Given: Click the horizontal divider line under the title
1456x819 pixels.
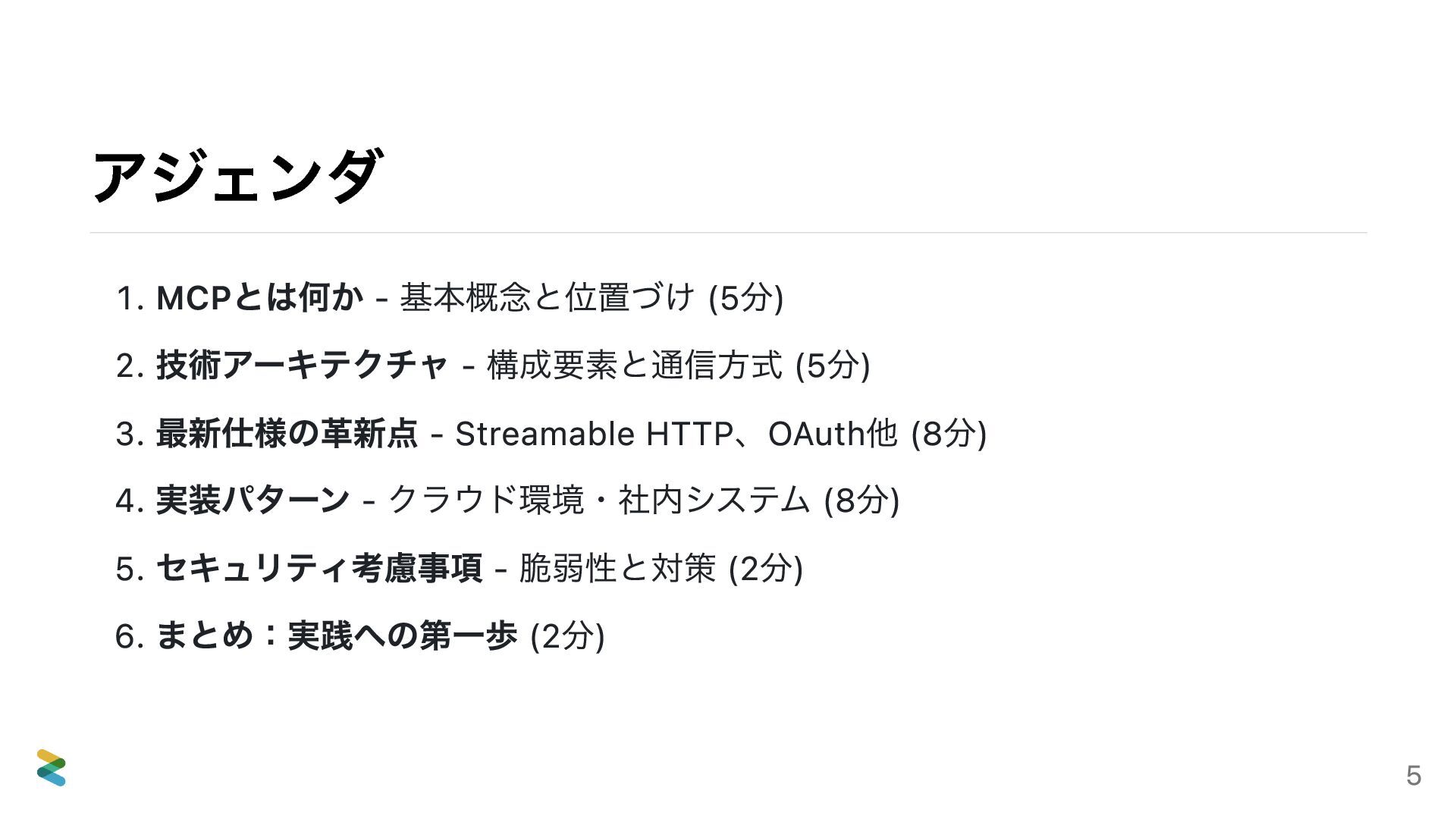Looking at the screenshot, I should (728, 233).
